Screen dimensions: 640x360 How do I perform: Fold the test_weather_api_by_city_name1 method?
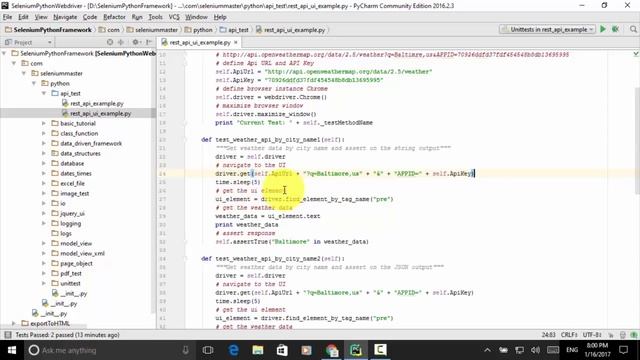click(x=185, y=140)
